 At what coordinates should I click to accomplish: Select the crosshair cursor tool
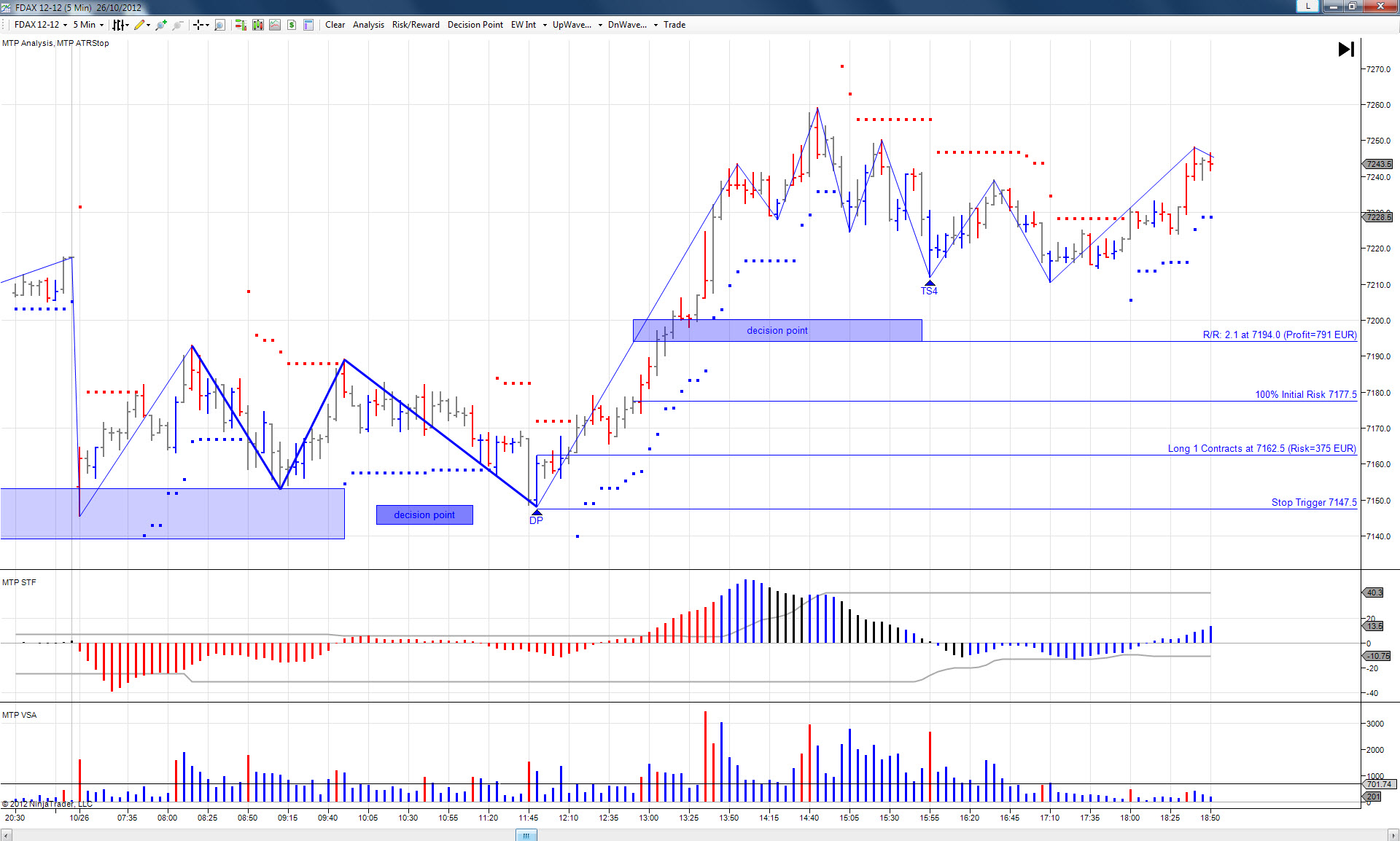point(198,25)
